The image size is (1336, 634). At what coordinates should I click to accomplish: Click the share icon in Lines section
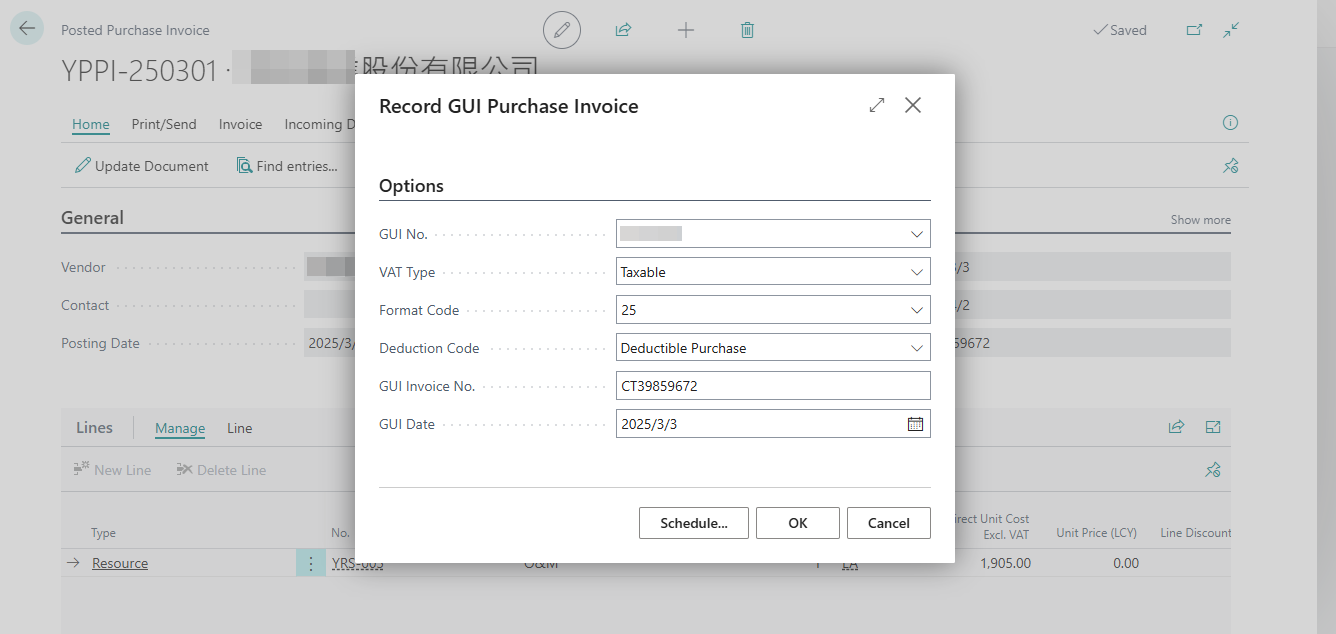coord(1176,427)
